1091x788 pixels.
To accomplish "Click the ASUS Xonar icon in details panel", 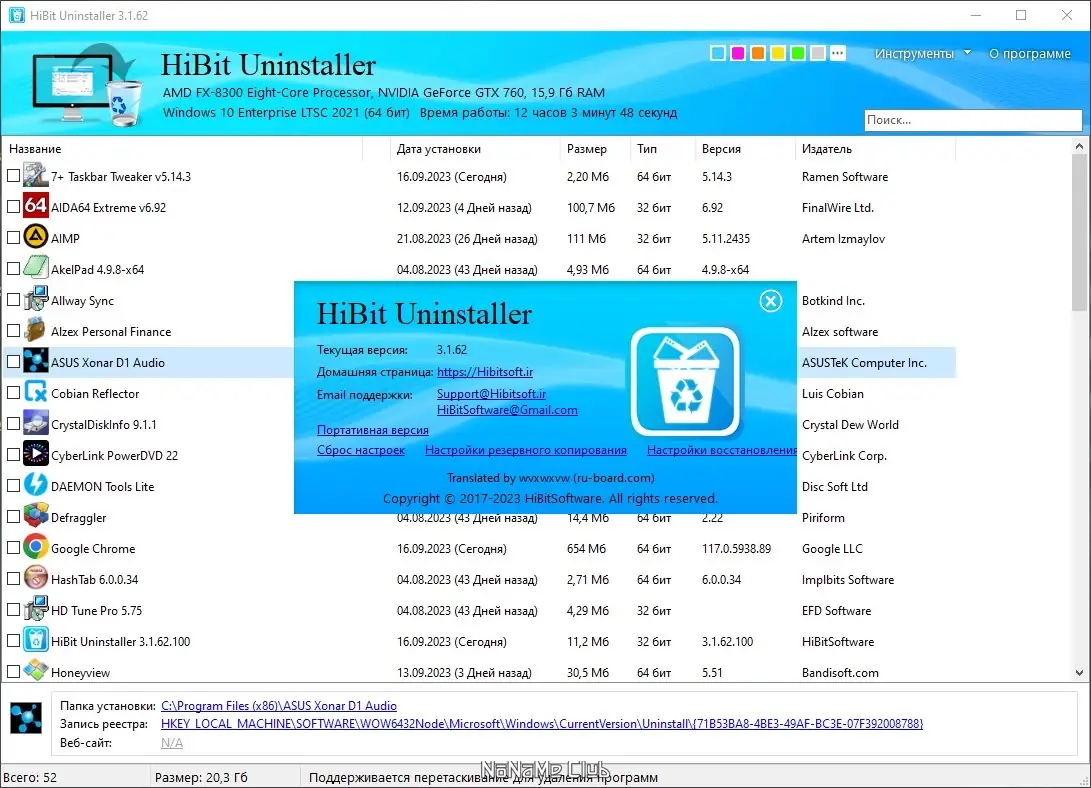I will point(26,718).
